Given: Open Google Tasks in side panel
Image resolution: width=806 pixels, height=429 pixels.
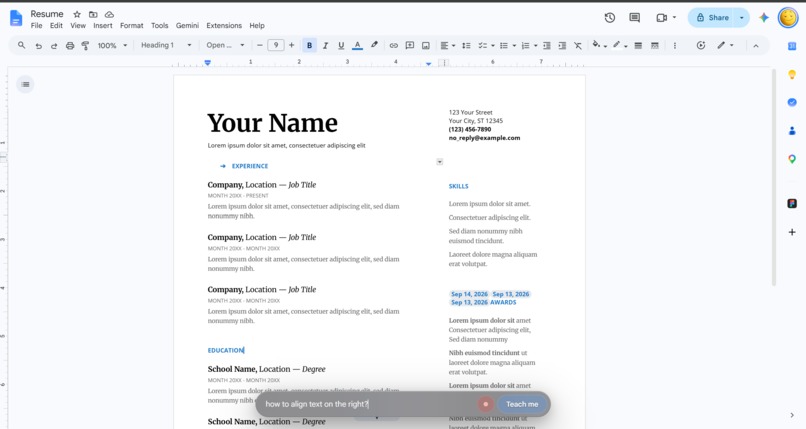Looking at the screenshot, I should click(792, 102).
